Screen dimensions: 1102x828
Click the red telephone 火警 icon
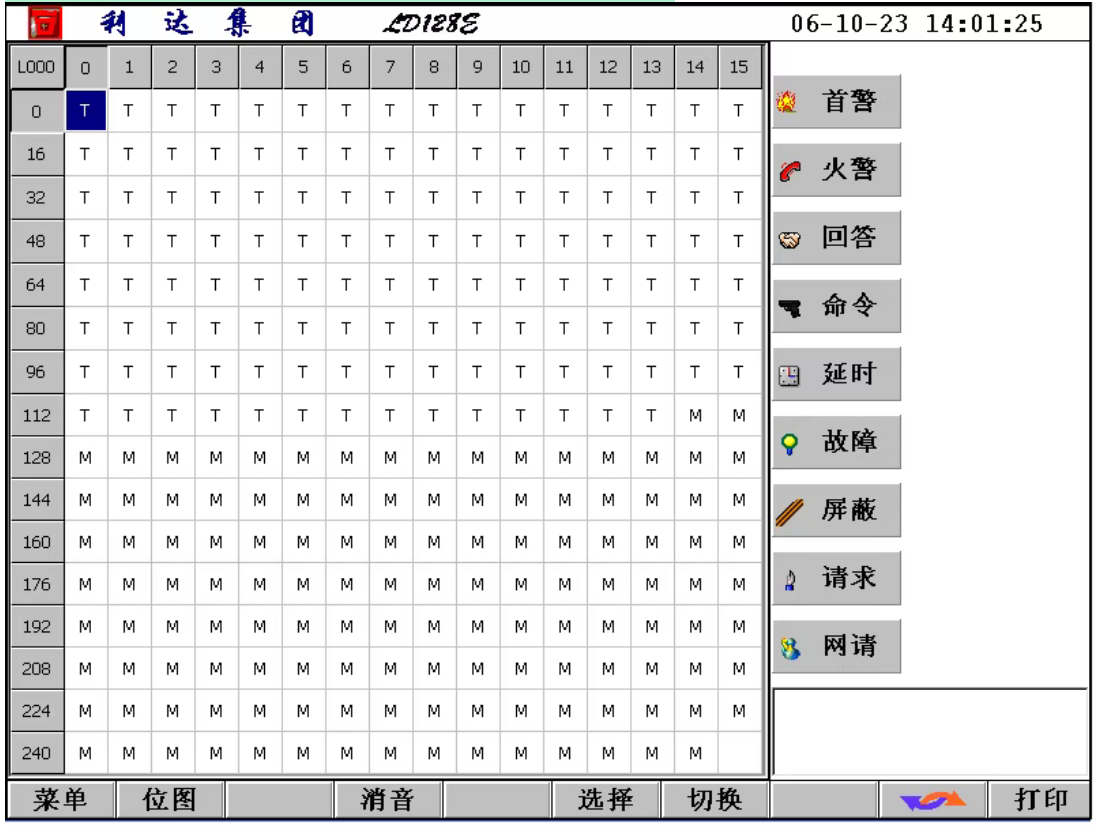pyautogui.click(x=789, y=172)
